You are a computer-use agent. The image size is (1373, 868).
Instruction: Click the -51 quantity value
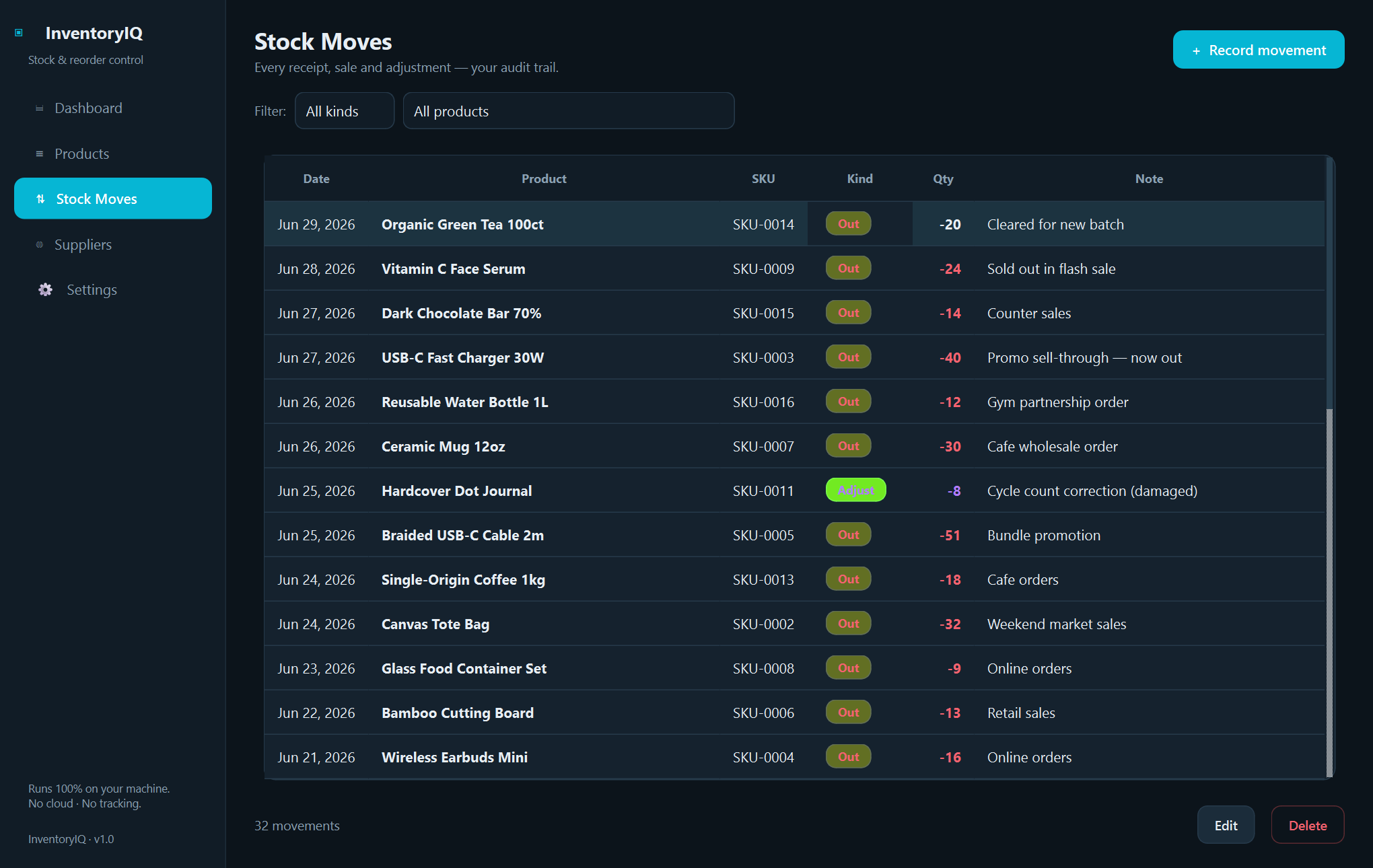(x=950, y=536)
